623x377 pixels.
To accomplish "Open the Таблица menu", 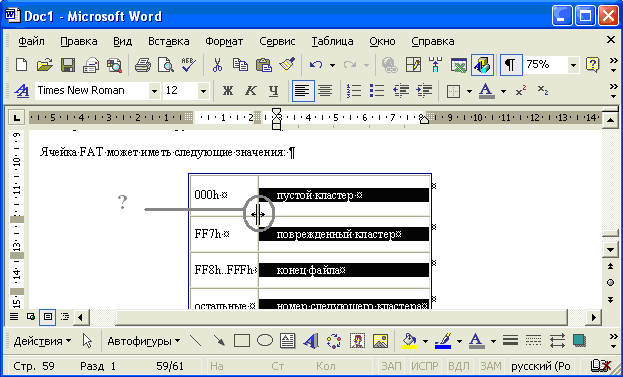I will coord(332,41).
